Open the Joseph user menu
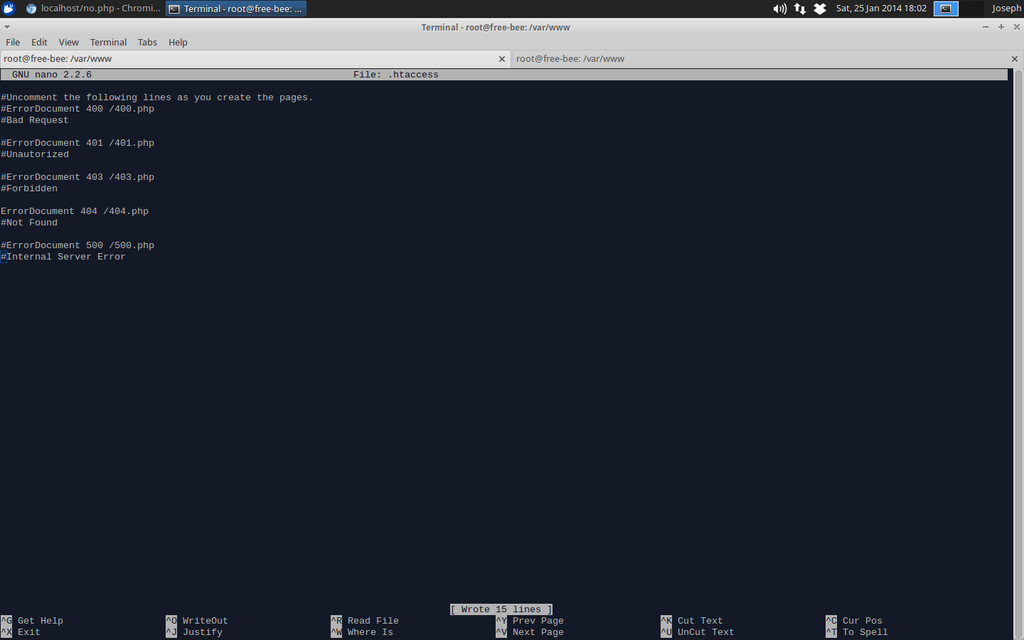This screenshot has width=1024, height=640. pos(1005,8)
